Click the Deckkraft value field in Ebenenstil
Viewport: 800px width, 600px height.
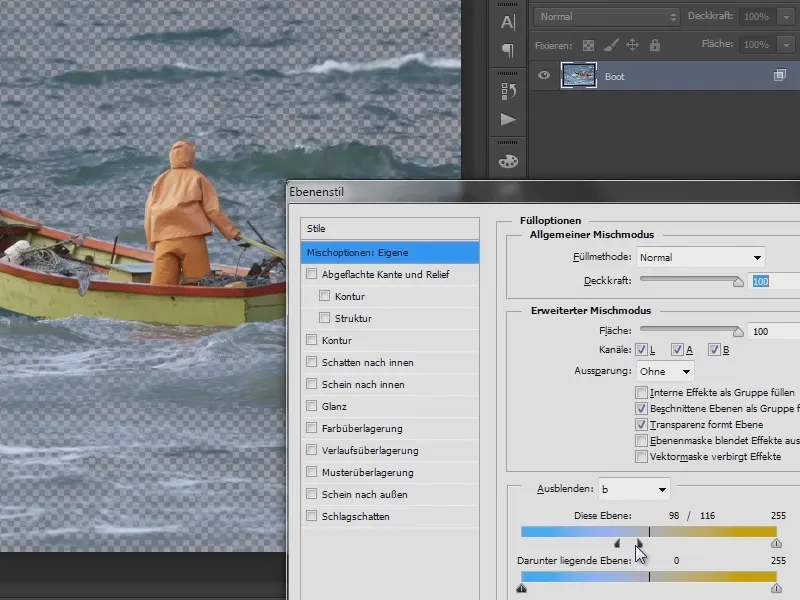coord(776,281)
